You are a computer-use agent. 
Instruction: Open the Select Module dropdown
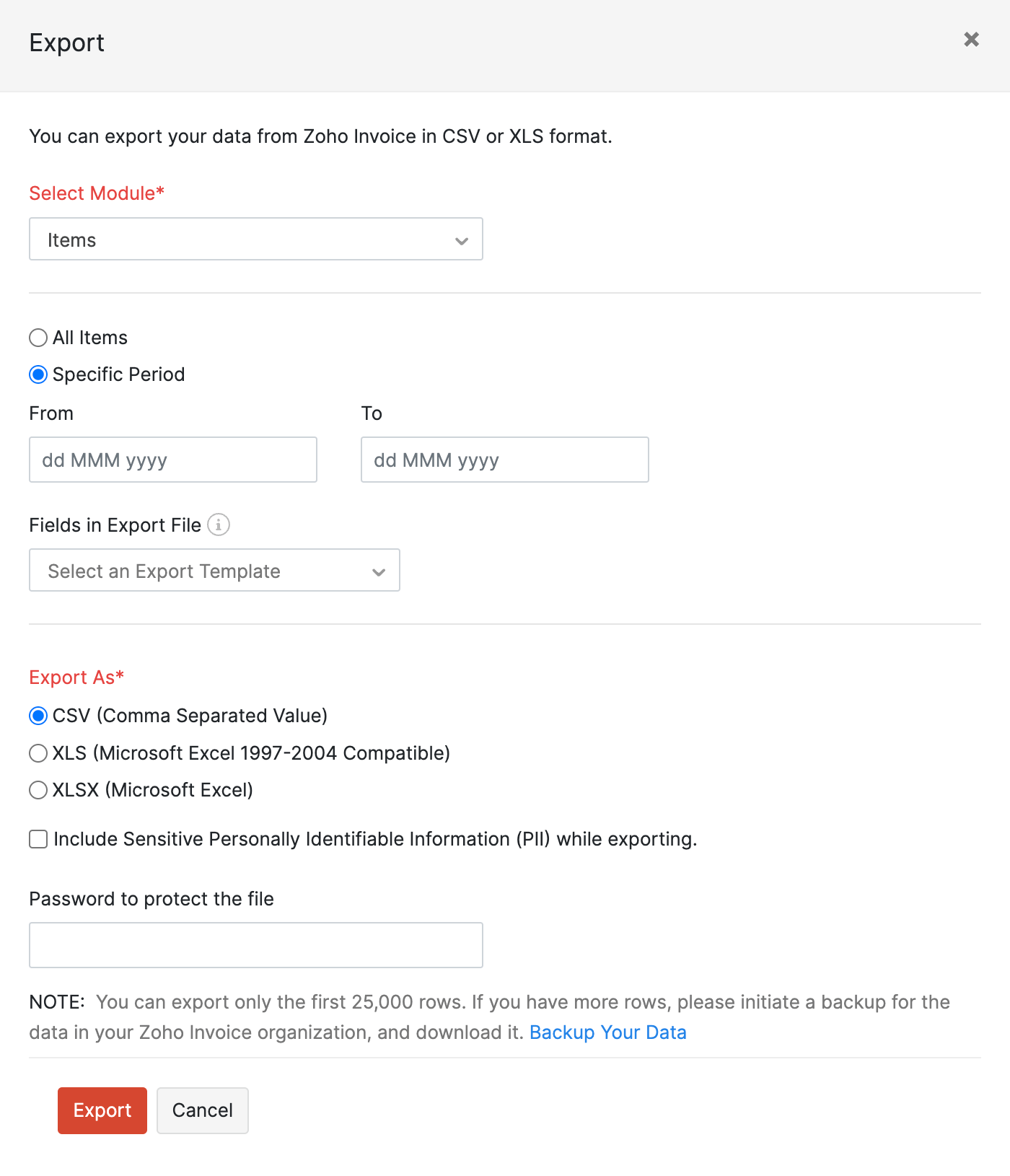point(255,240)
